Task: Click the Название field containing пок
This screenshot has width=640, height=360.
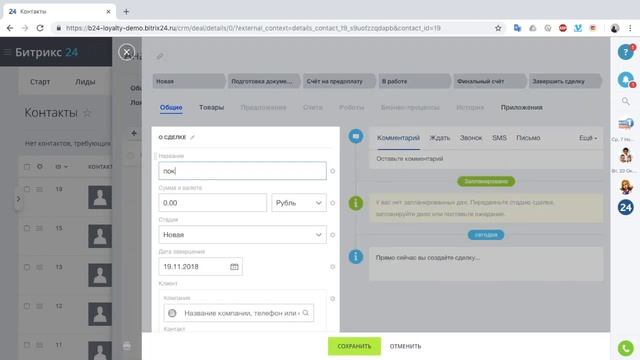Action: (242, 171)
